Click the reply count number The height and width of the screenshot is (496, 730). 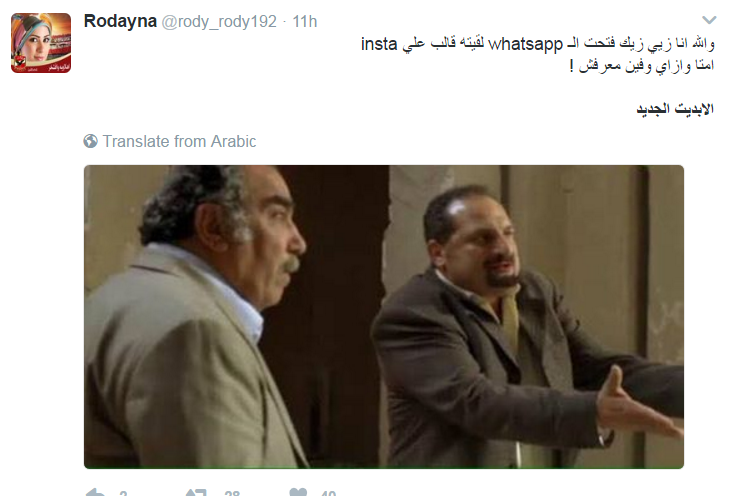click(123, 493)
